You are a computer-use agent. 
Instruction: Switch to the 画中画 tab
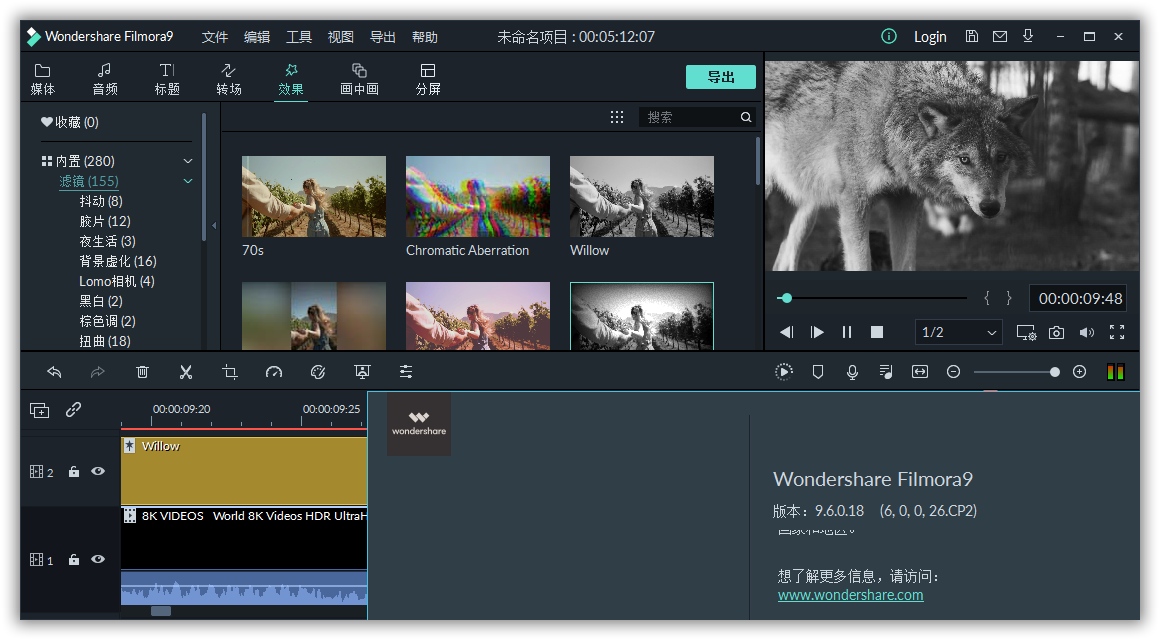point(360,79)
